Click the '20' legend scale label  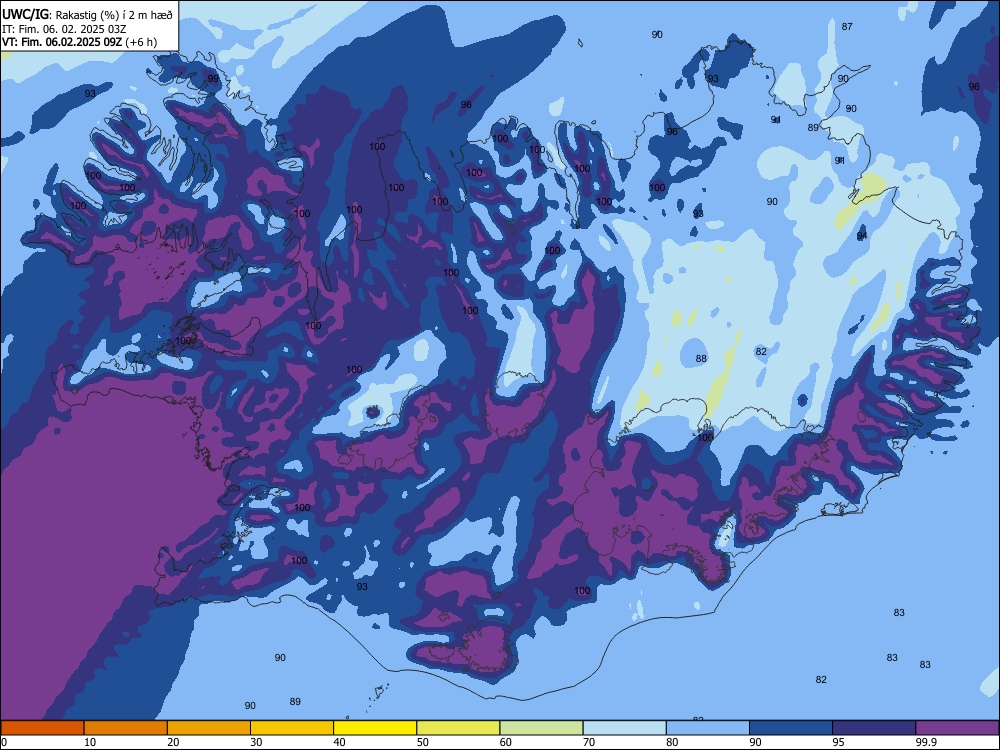(173, 742)
